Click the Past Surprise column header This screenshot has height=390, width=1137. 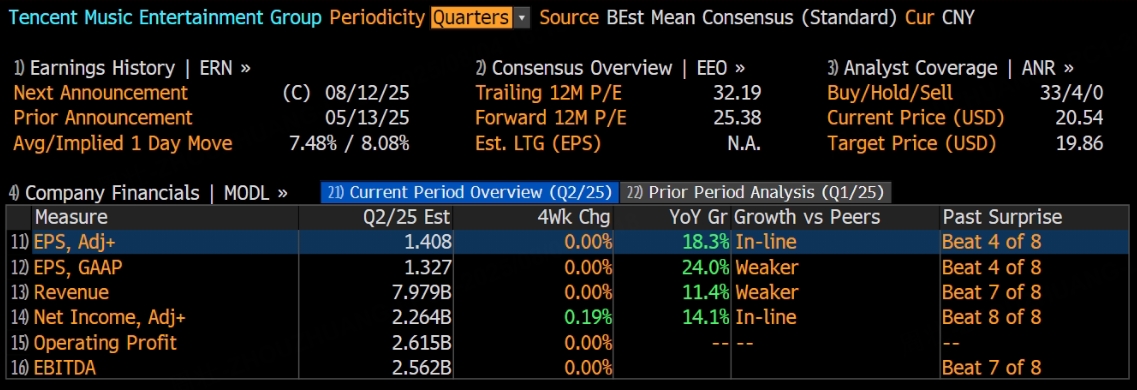(x=1001, y=217)
